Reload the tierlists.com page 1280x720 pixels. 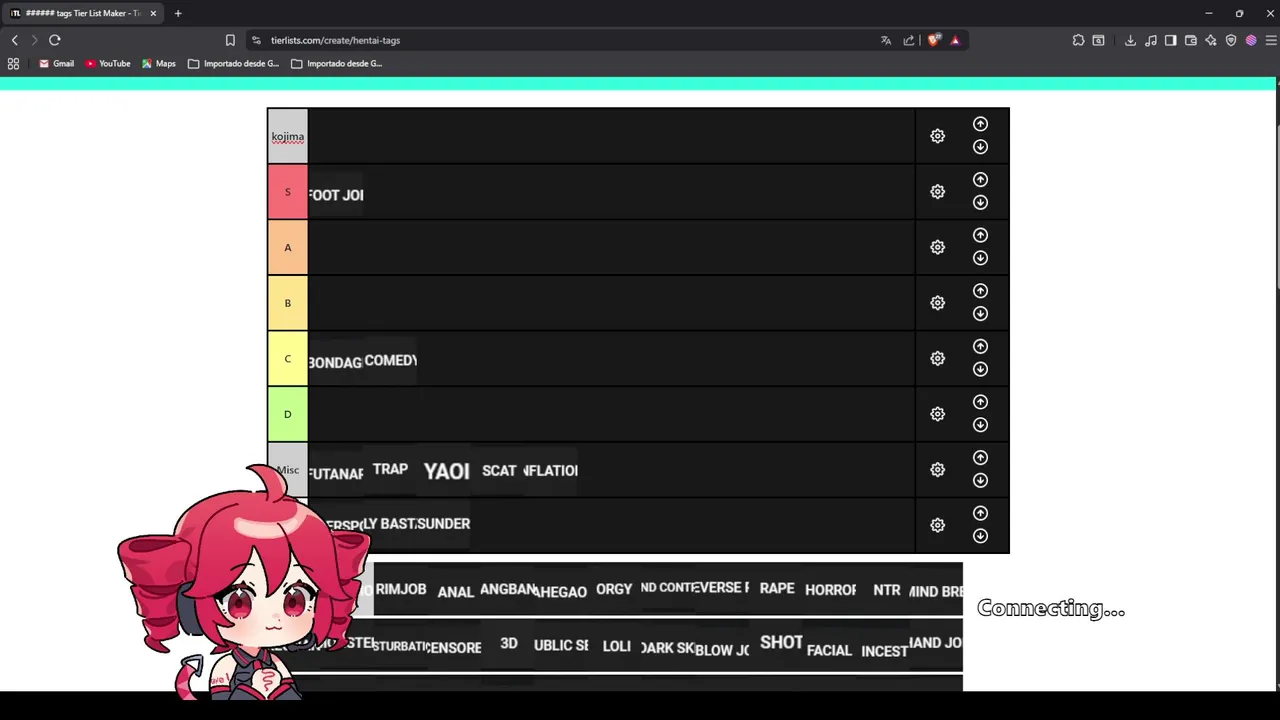[x=55, y=40]
